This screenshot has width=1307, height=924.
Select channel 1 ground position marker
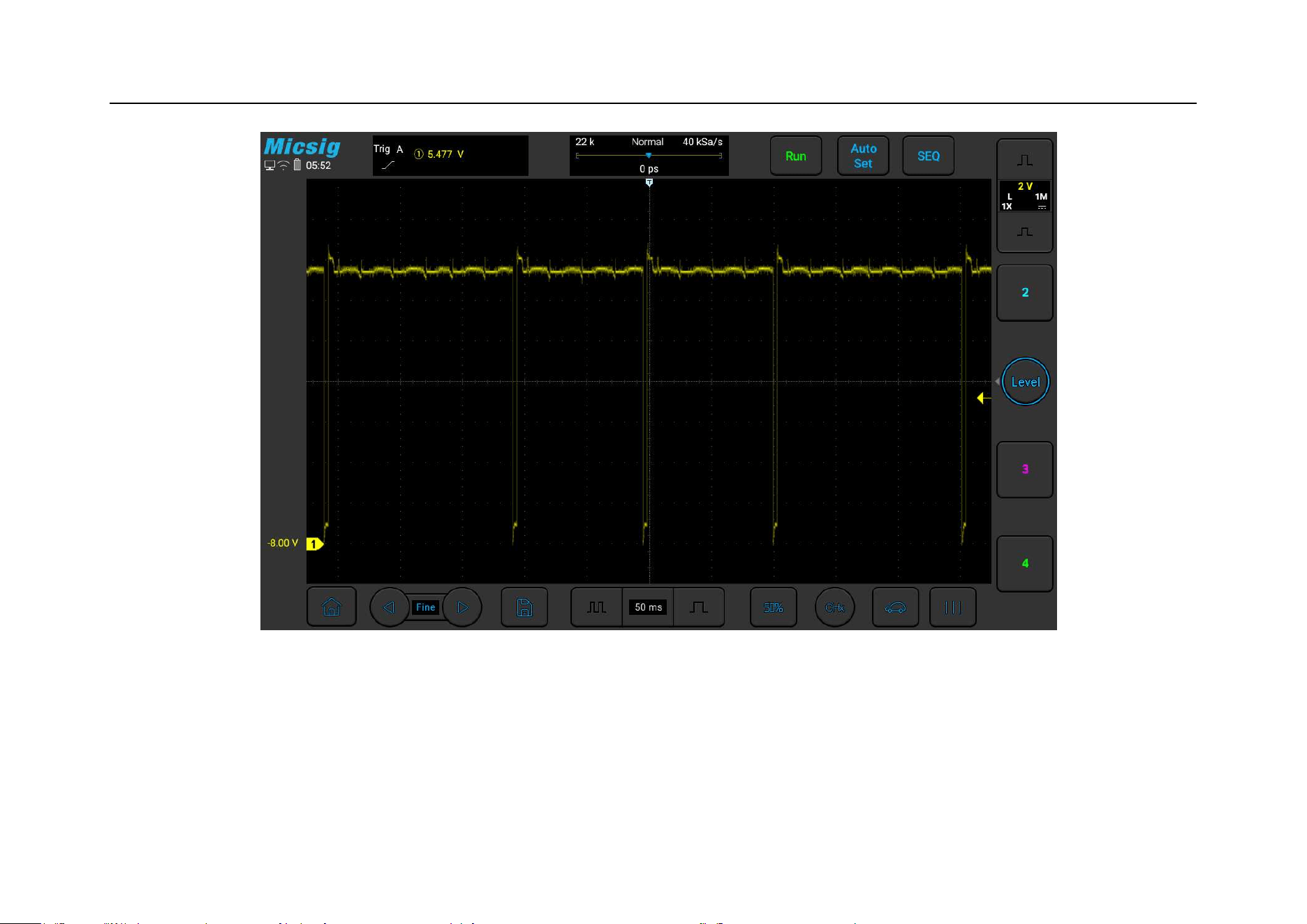pos(315,544)
